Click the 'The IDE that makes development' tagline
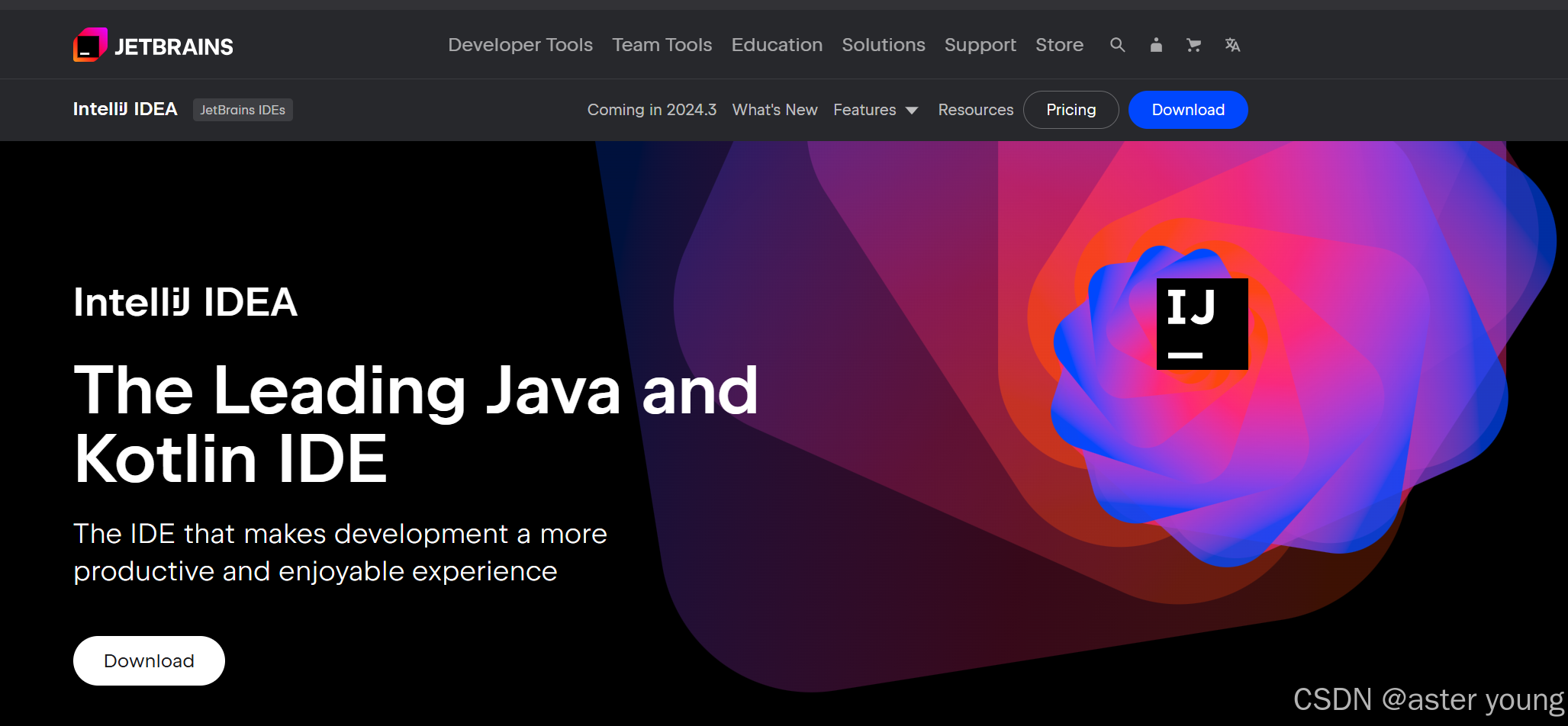The image size is (1568, 726). click(340, 552)
